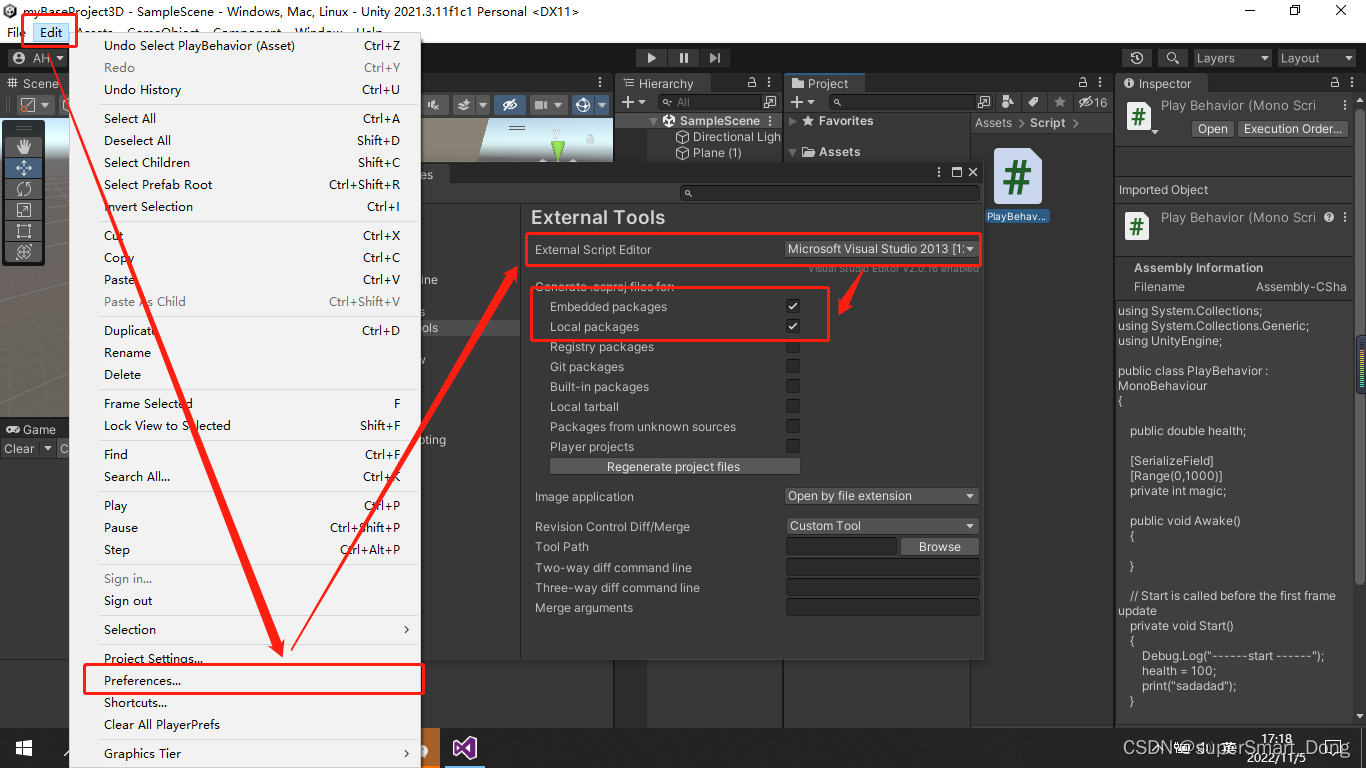Collapse the Assets folder in Project

[x=793, y=152]
